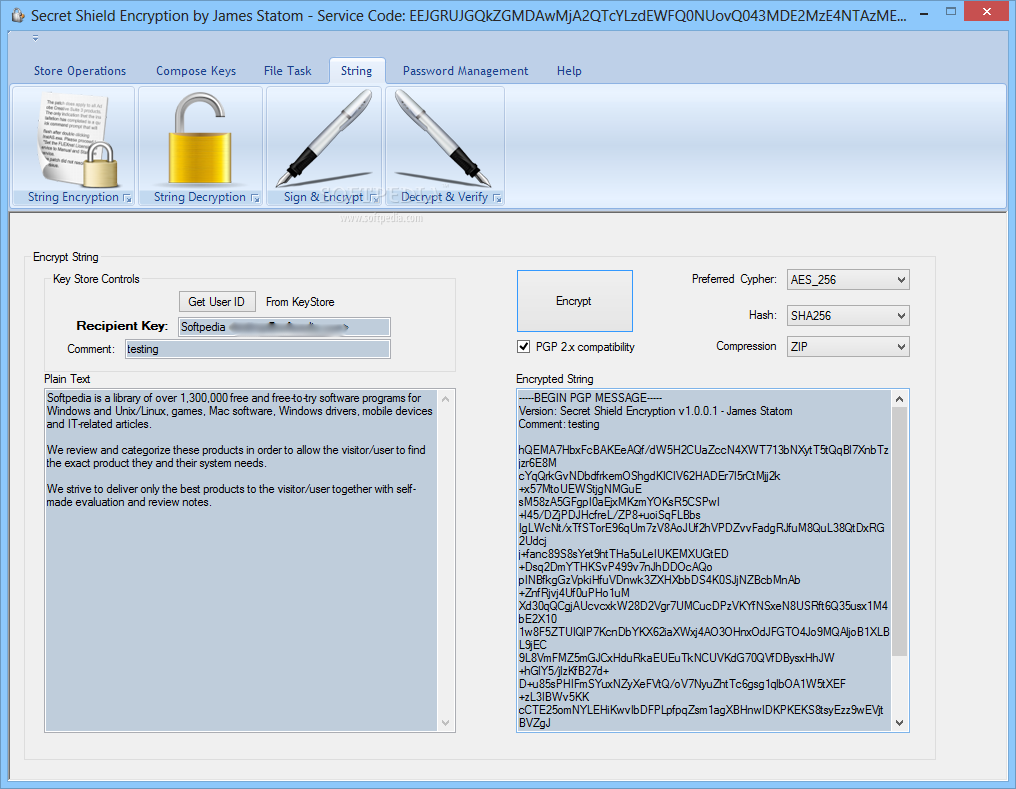
Task: Click the Encrypted String scrollbar down arrow
Action: point(899,723)
